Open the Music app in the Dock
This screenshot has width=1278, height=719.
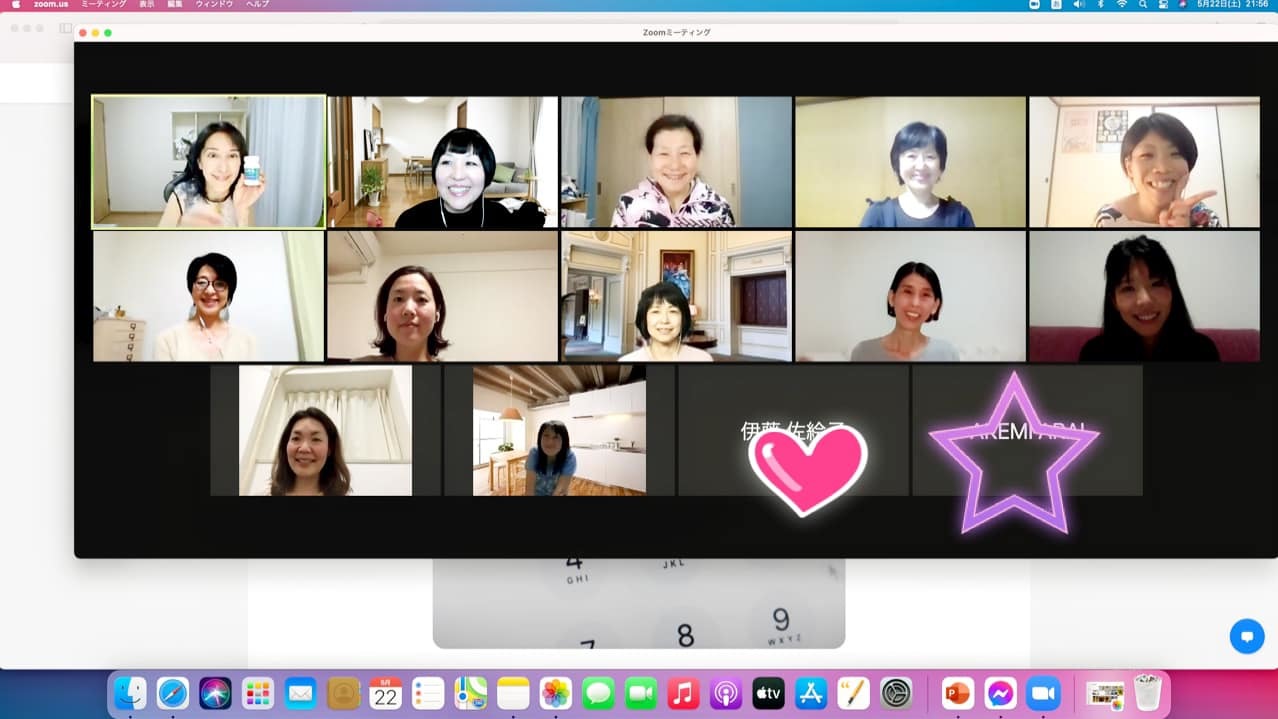[683, 693]
